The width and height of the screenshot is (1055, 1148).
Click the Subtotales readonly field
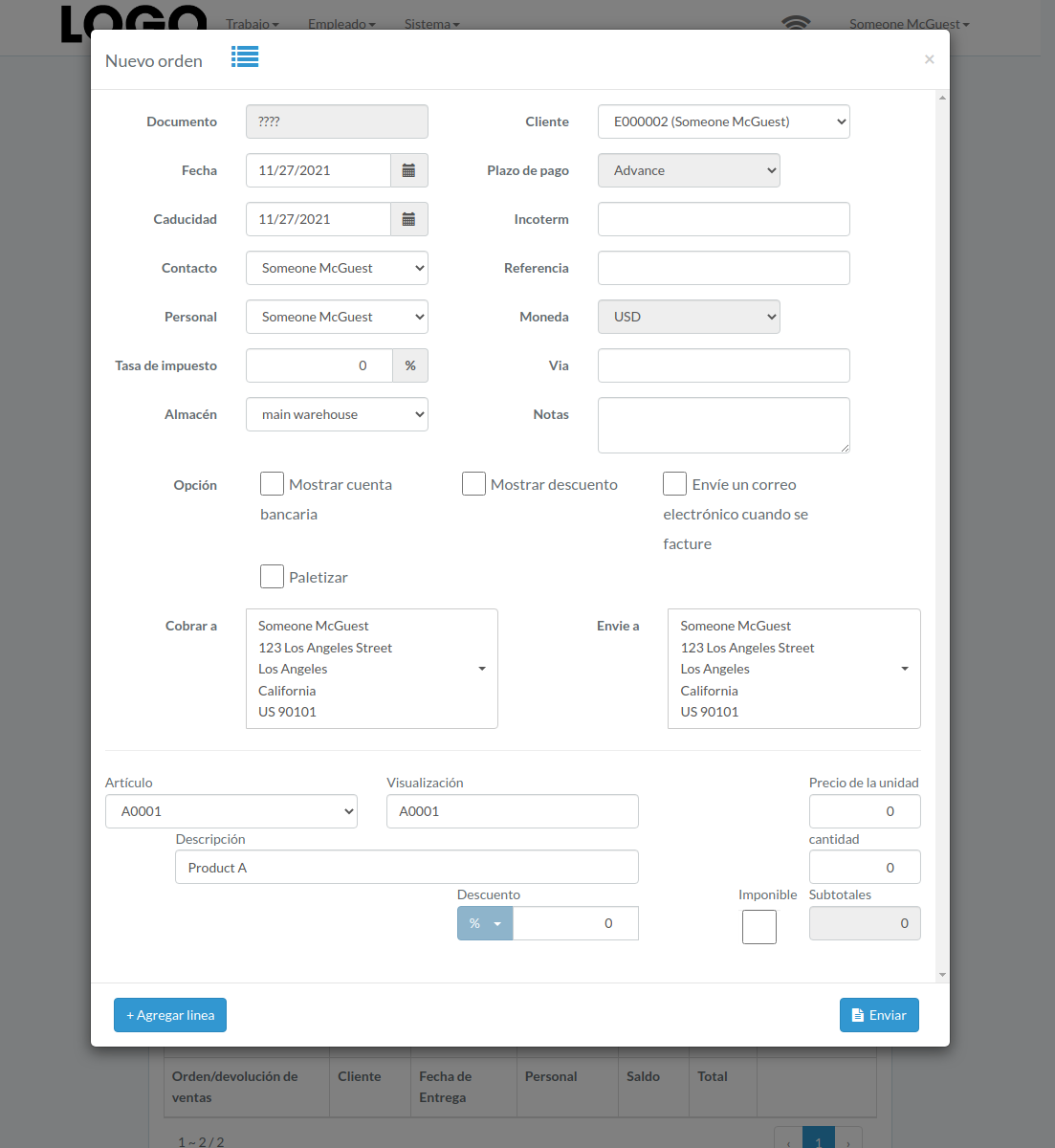click(x=865, y=923)
